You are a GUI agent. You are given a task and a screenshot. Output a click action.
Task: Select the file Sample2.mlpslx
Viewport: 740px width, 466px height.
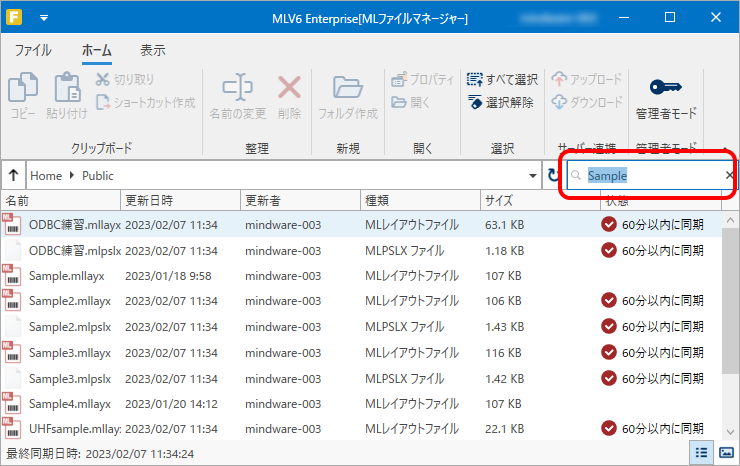(361, 327)
